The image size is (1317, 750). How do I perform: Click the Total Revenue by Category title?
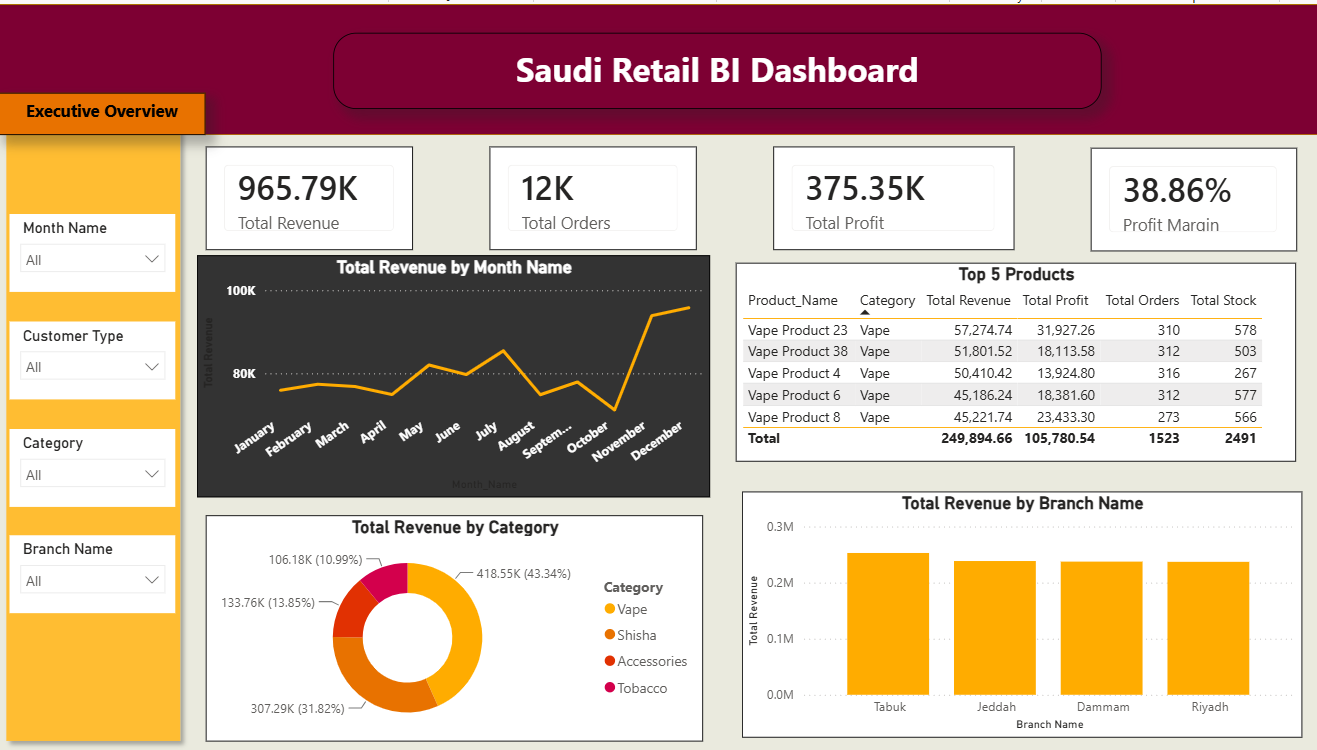(x=455, y=527)
